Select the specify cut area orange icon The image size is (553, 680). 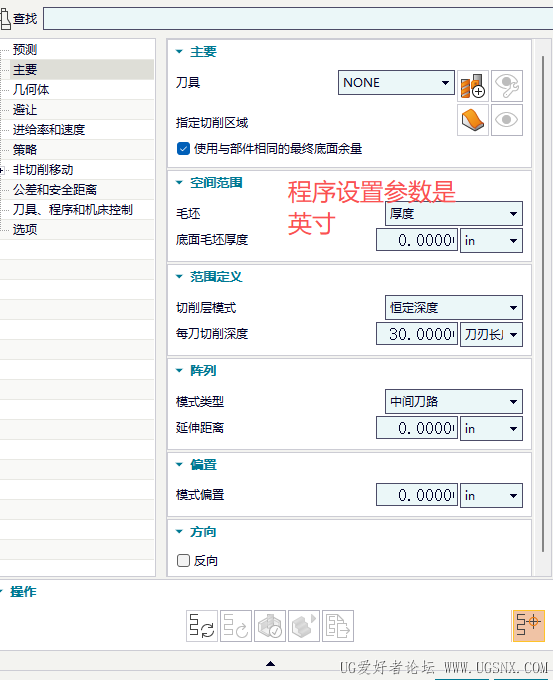473,120
